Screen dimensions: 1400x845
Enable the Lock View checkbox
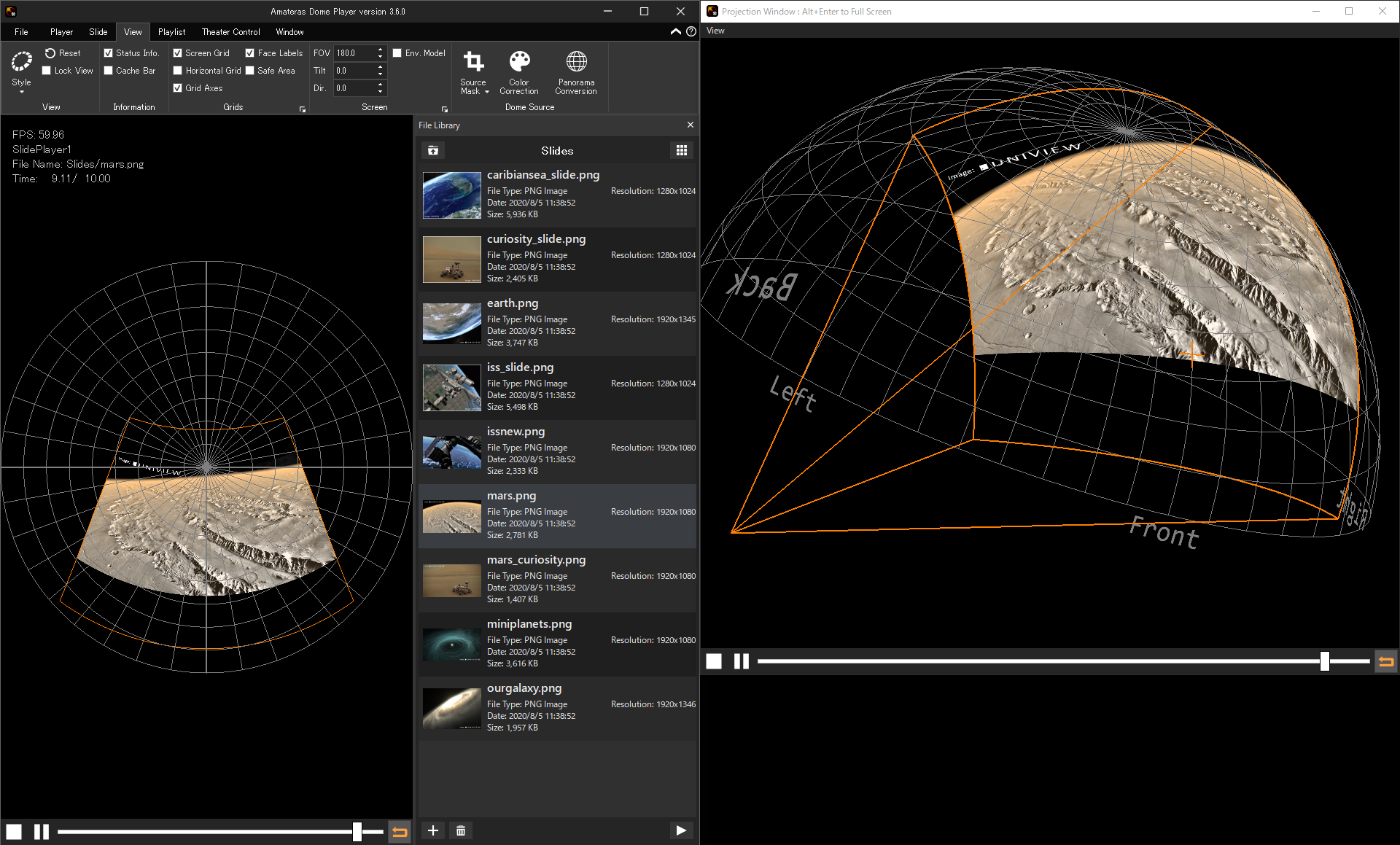47,71
